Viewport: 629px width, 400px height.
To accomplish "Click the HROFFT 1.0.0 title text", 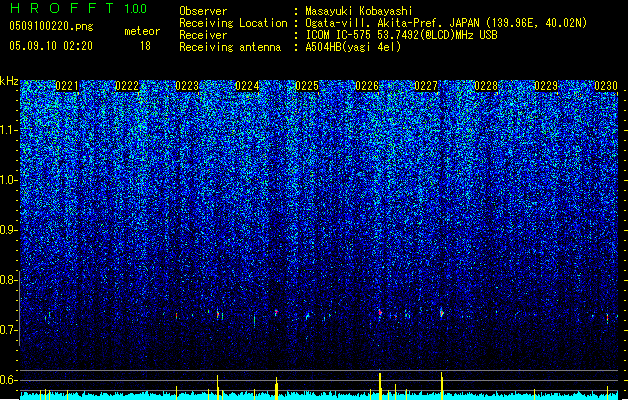I will tap(78, 8).
